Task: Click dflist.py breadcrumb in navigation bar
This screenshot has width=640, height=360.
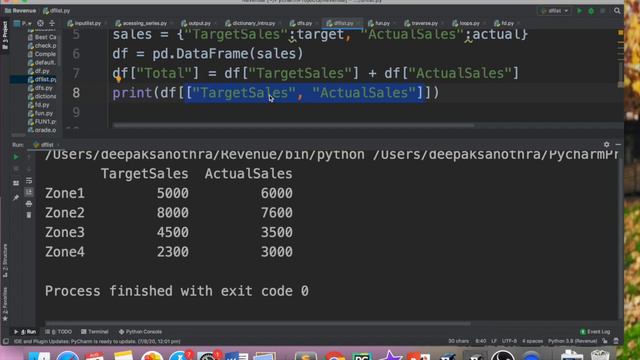Action: click(x=57, y=11)
